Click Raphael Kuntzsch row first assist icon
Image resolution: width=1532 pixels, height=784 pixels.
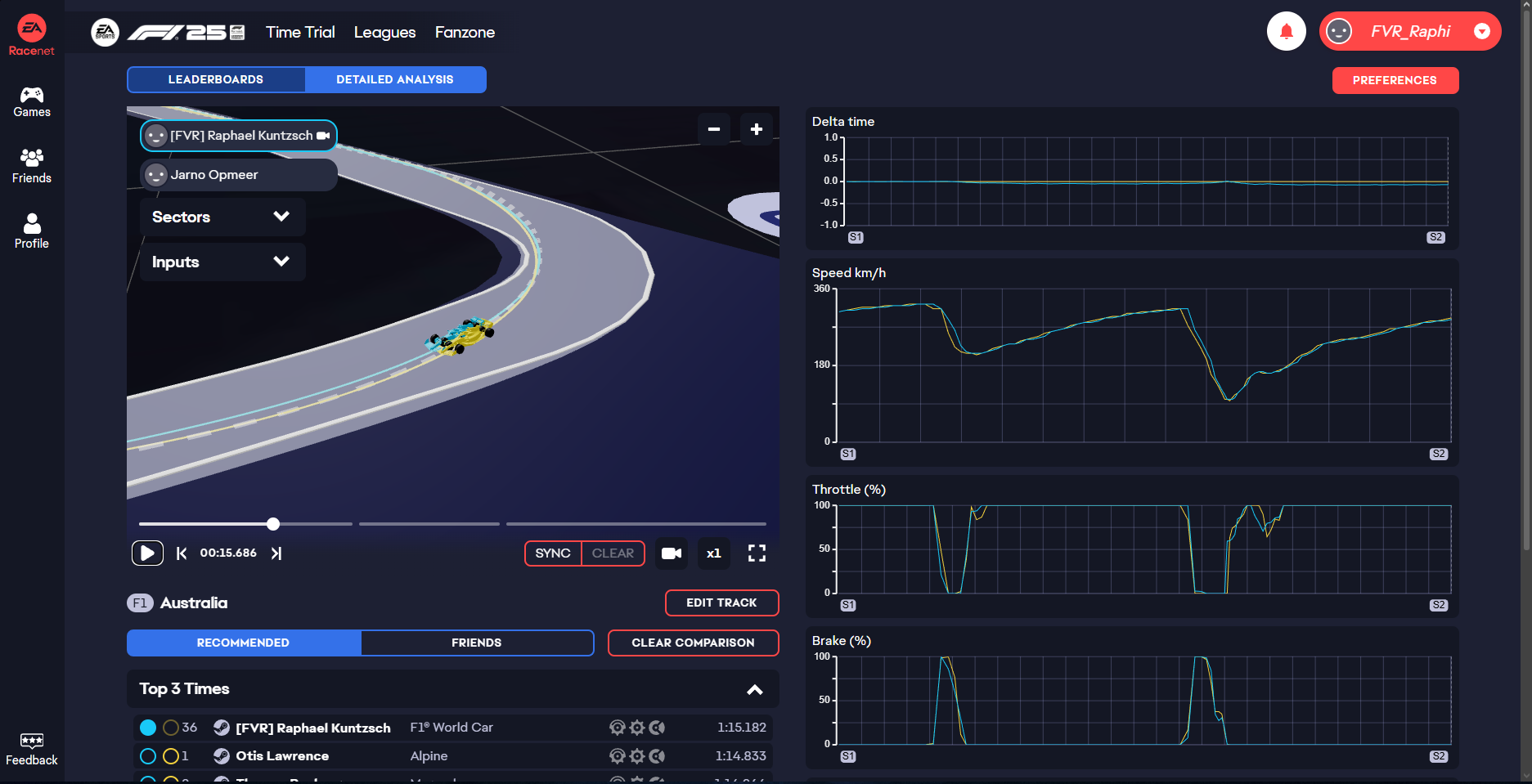point(618,728)
